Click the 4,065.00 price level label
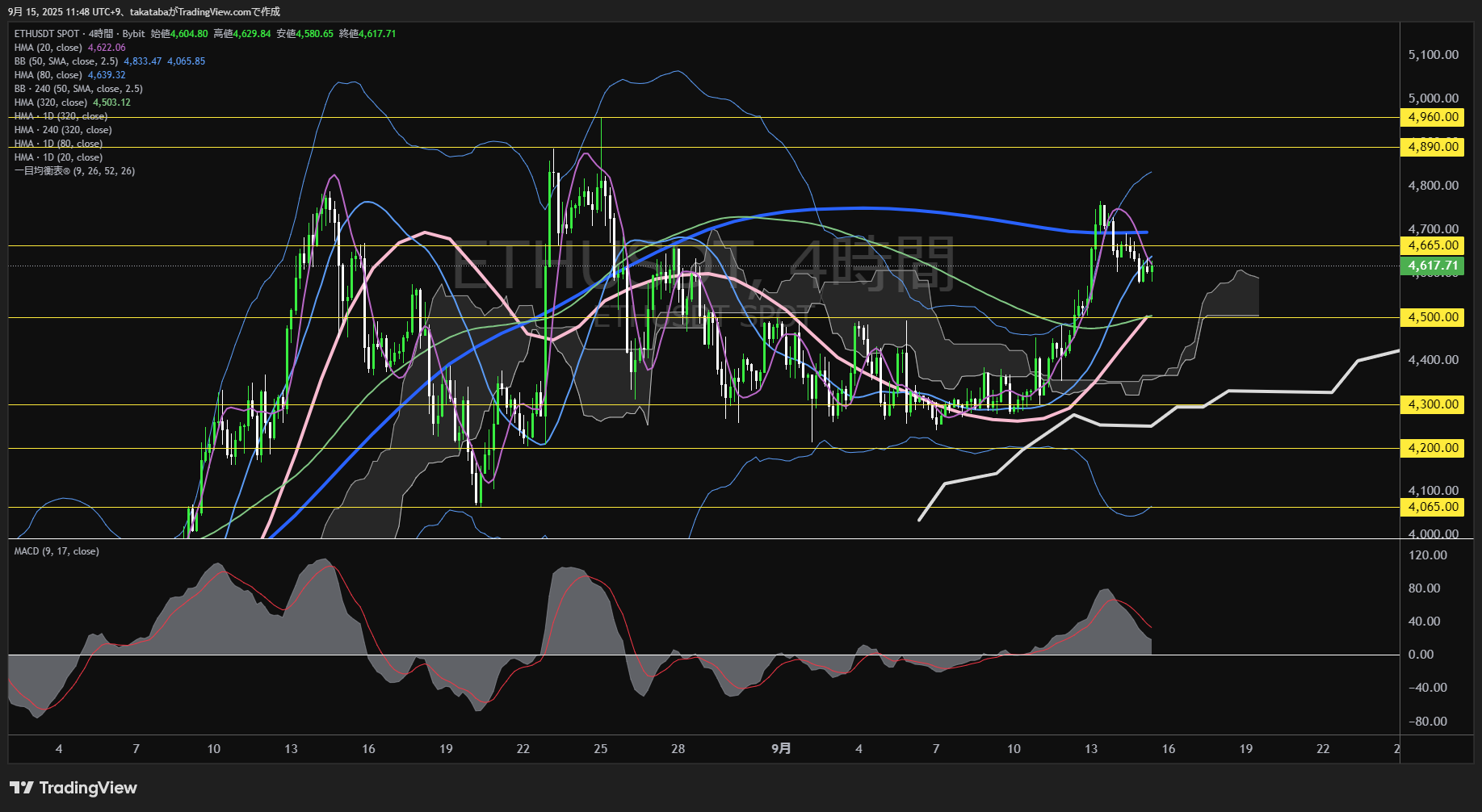This screenshot has height=812, width=1482. click(1433, 507)
